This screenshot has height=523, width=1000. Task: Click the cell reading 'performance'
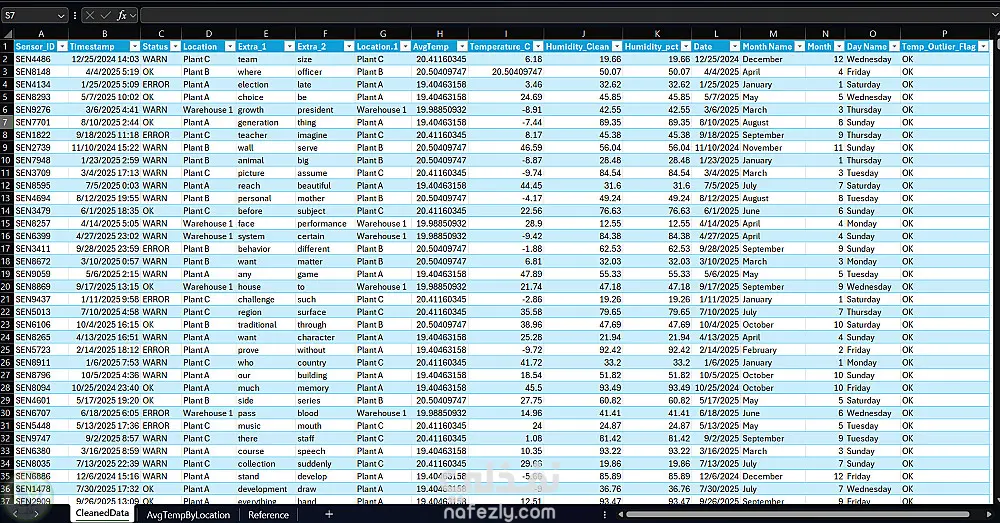325,224
